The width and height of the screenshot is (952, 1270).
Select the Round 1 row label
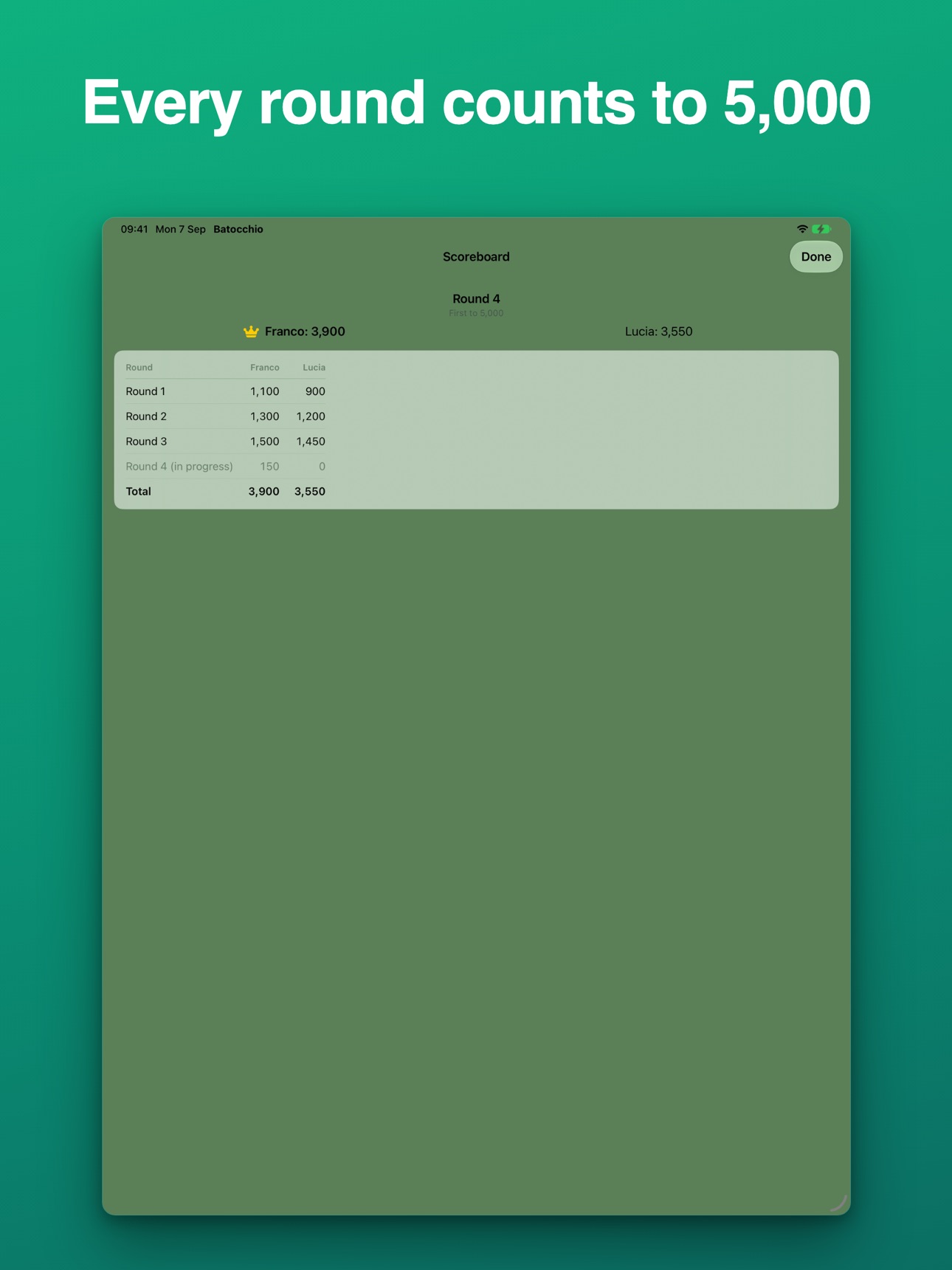pos(145,391)
